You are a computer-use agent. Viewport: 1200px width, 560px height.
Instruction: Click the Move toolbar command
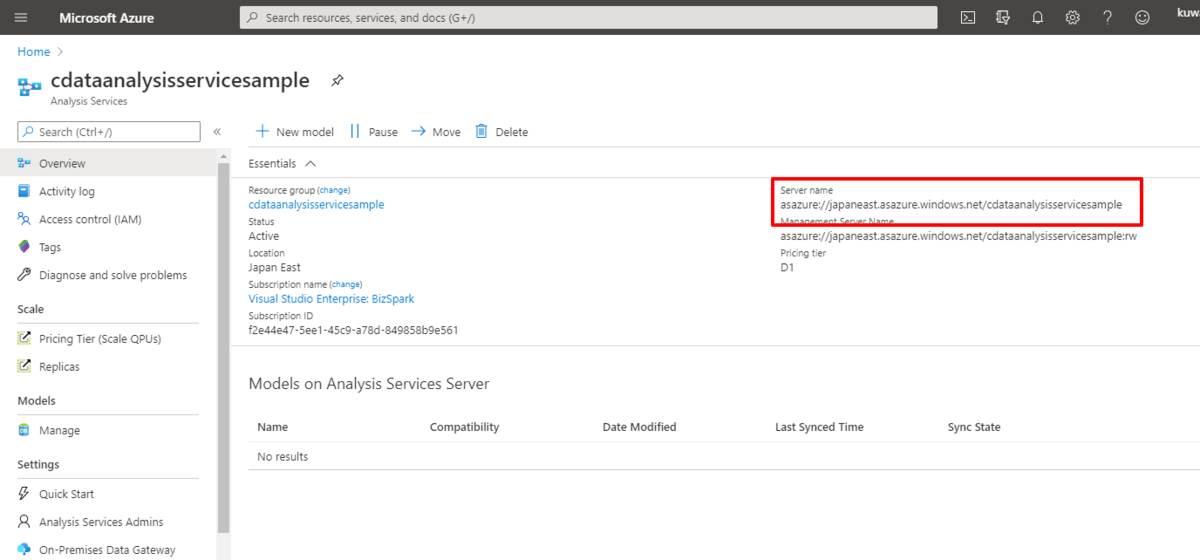pyautogui.click(x=436, y=132)
